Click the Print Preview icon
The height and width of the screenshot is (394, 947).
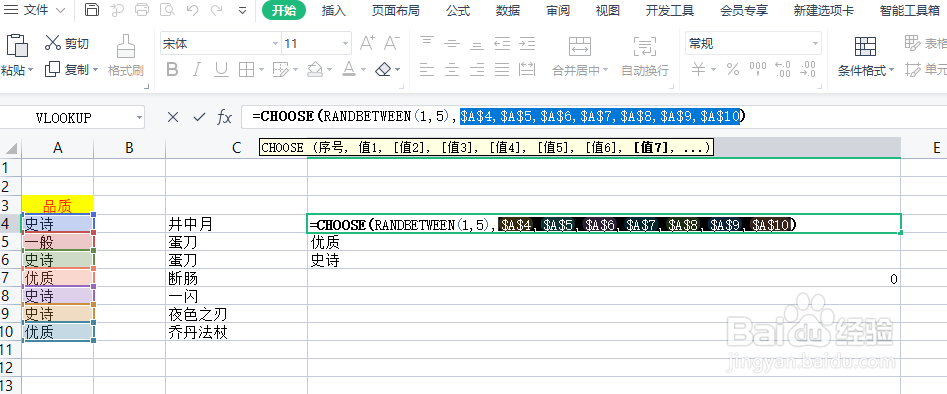(167, 10)
